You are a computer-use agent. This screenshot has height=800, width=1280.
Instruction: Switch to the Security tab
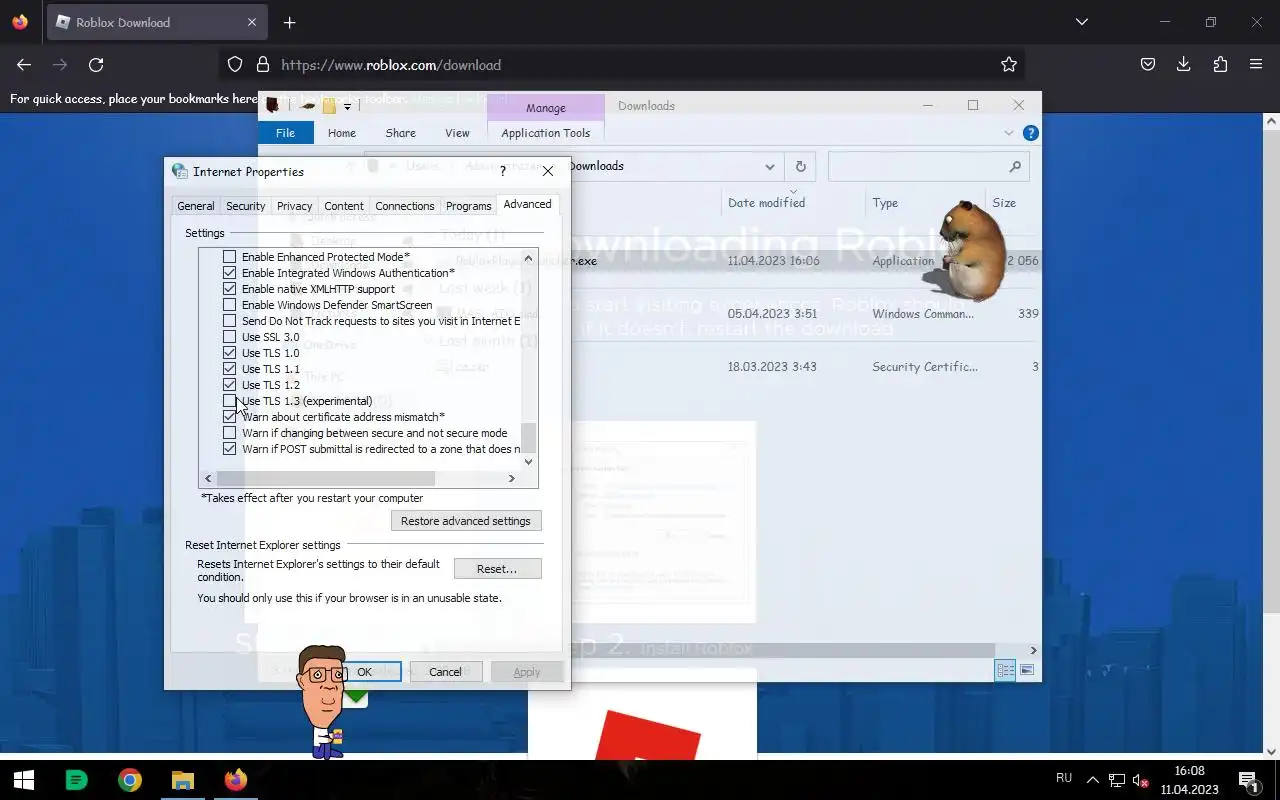coord(245,206)
